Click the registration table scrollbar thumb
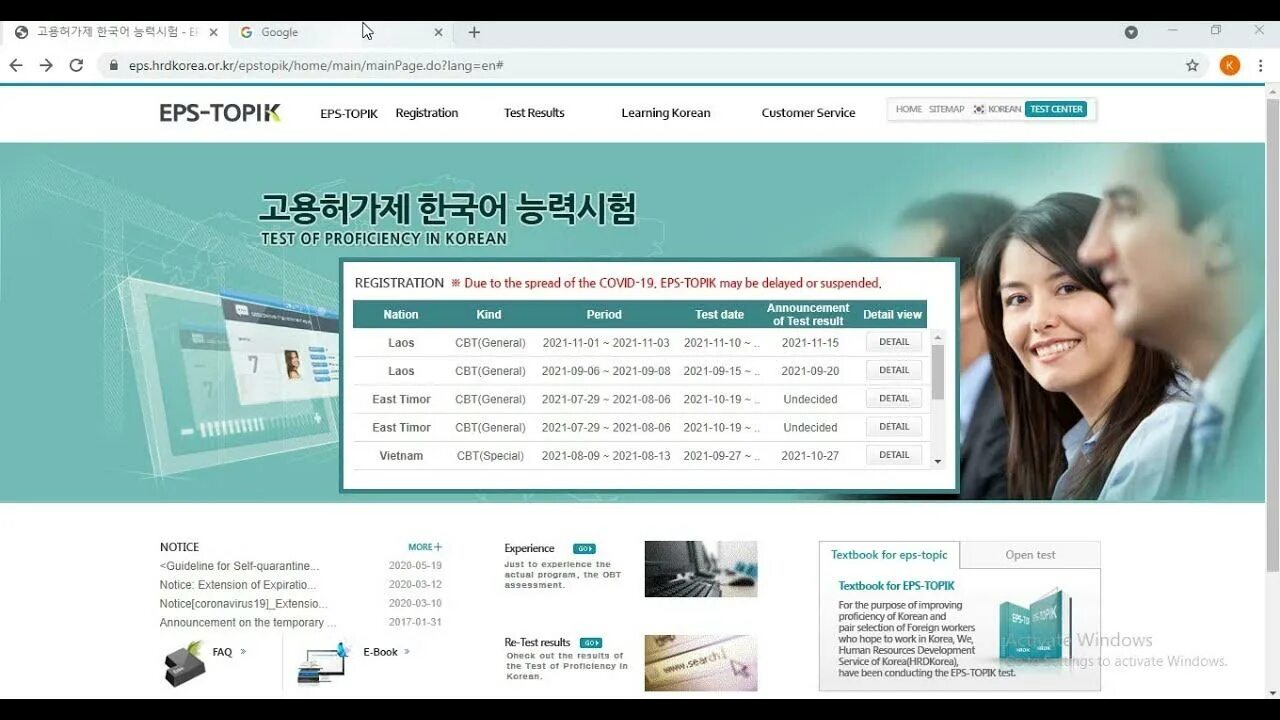The width and height of the screenshot is (1280, 720). tap(938, 372)
